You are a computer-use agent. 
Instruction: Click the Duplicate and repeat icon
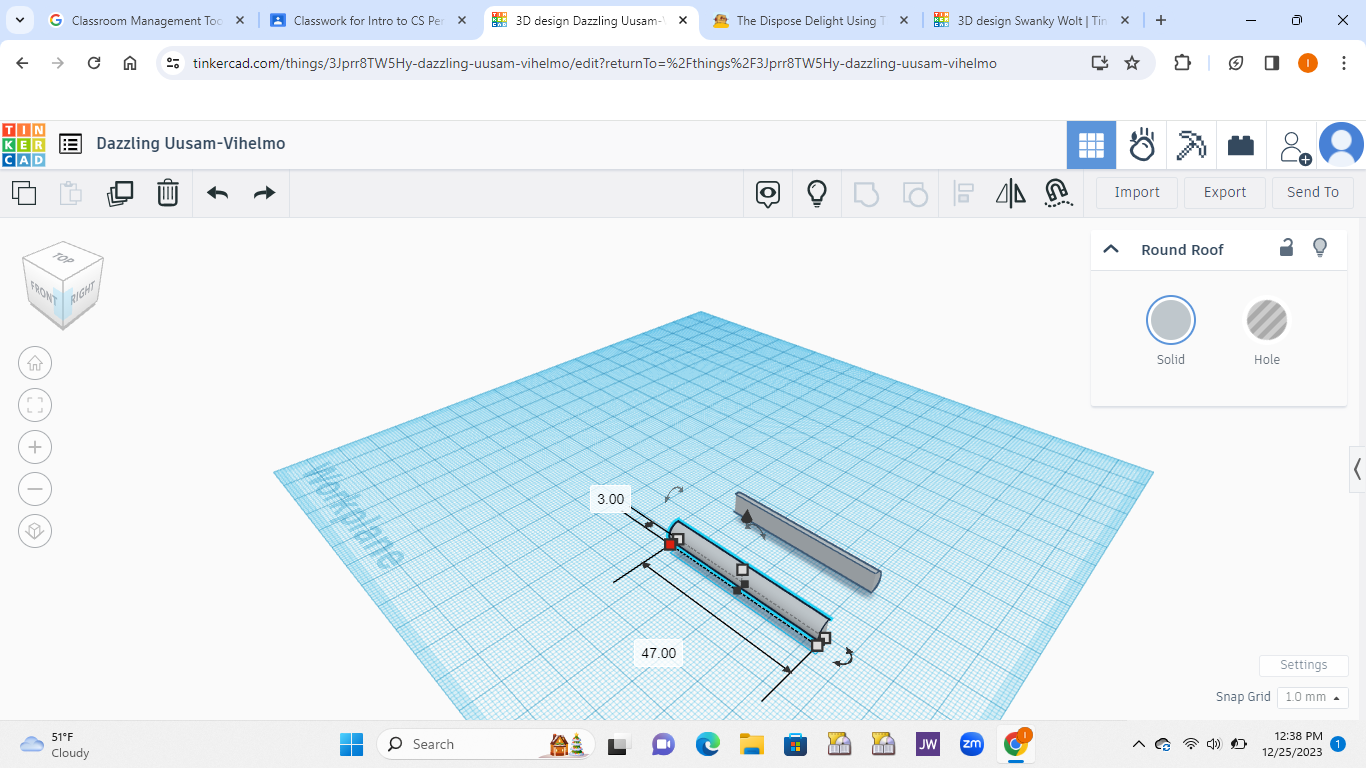pos(120,193)
